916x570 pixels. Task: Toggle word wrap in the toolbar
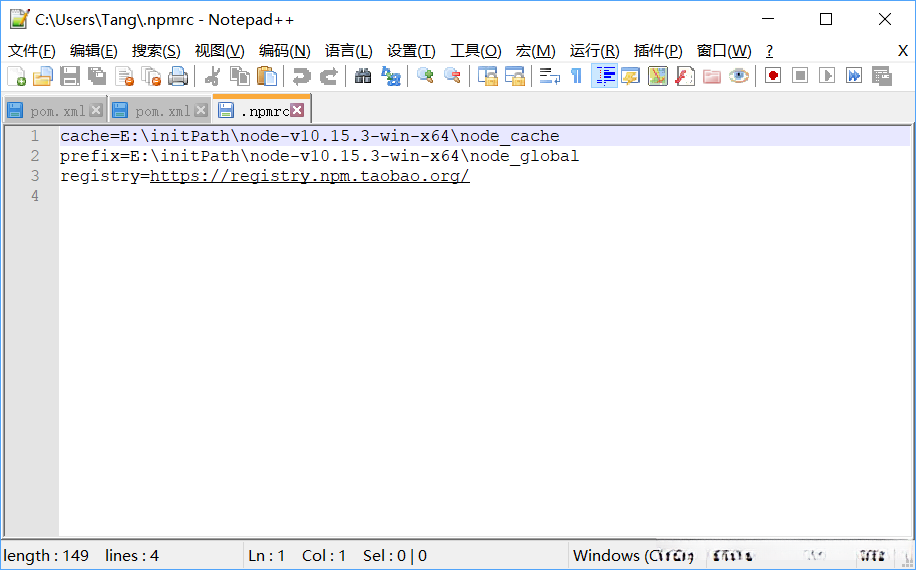pyautogui.click(x=549, y=76)
